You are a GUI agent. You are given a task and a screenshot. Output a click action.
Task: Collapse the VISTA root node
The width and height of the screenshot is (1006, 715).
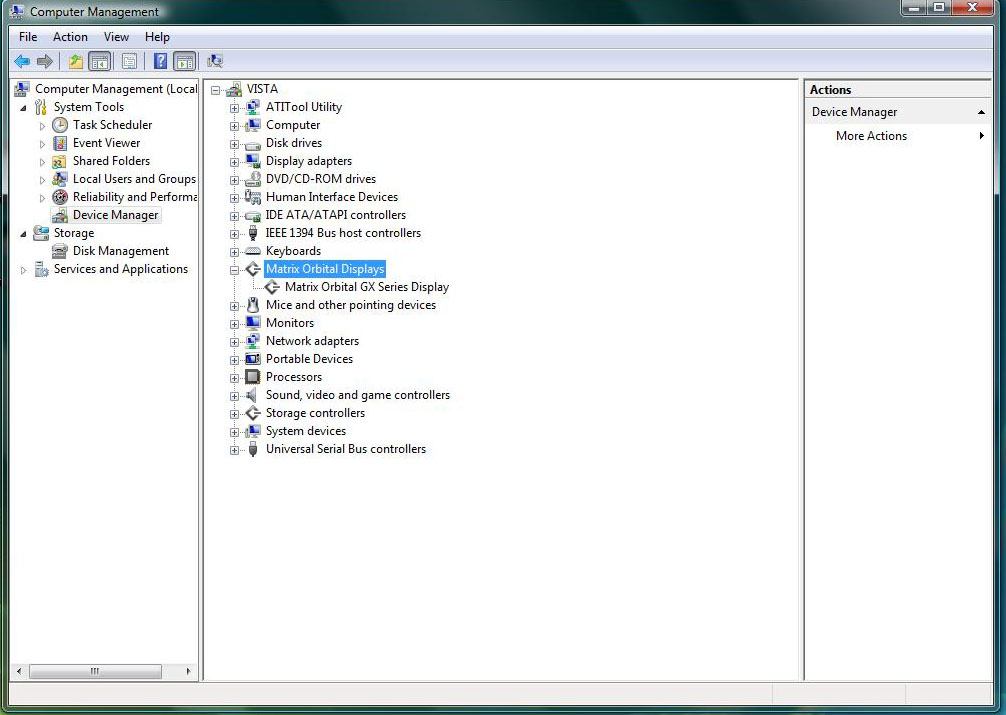[x=216, y=90]
